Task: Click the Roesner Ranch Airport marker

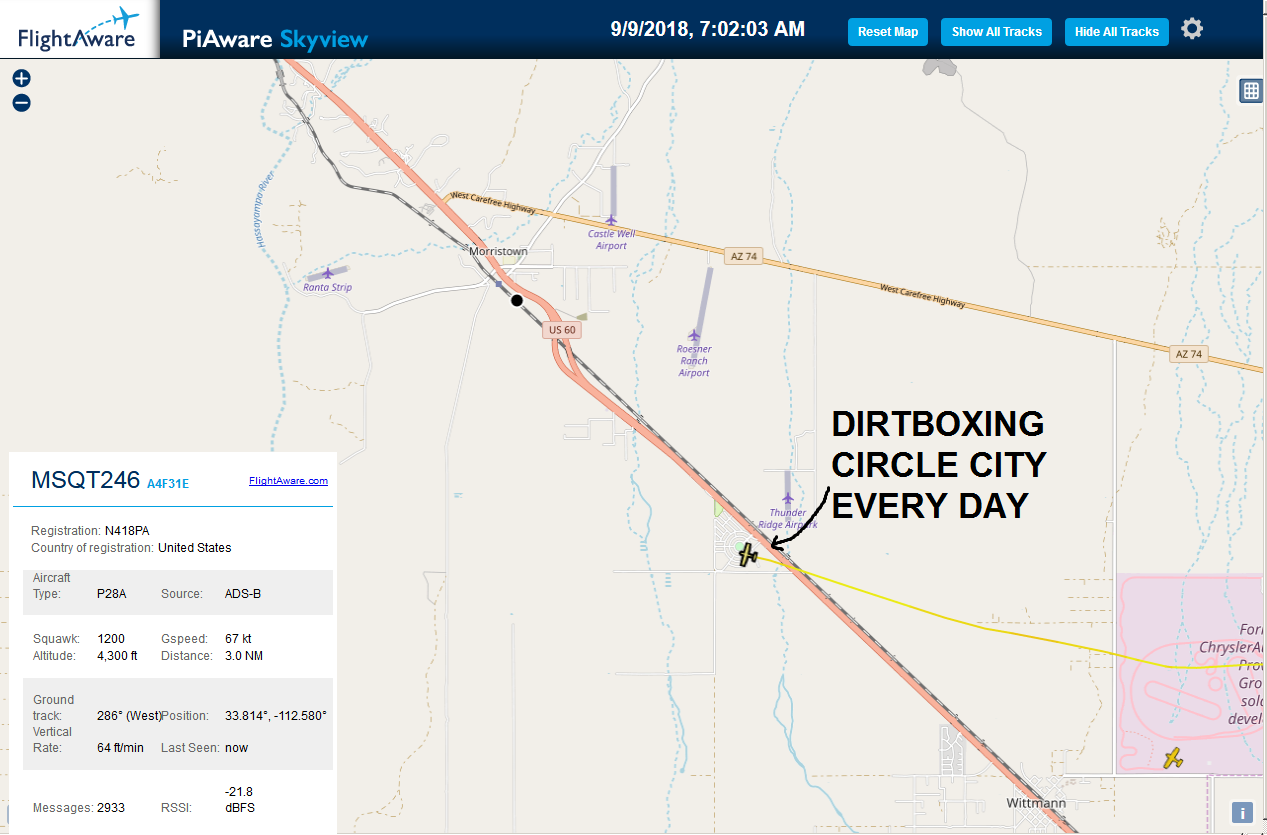Action: 693,335
